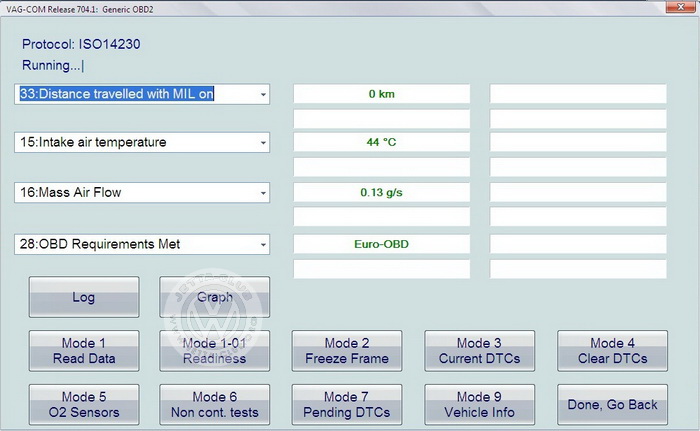Image resolution: width=700 pixels, height=431 pixels.
Task: Click the Protocol: ISO14230 label
Action: [x=81, y=44]
